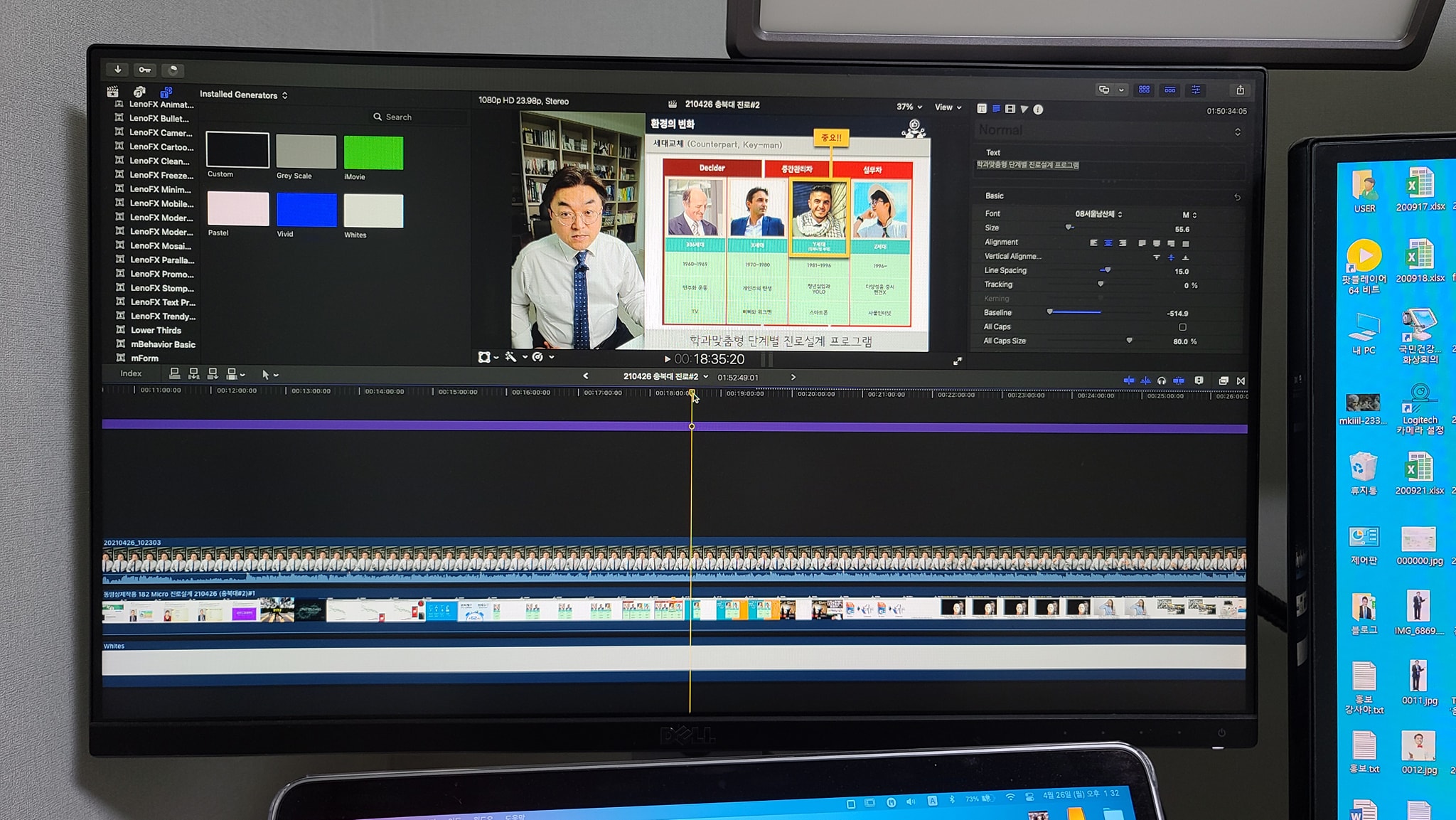Open the Text inspector tab icon
Screen dimensions: 1456x820
996,109
